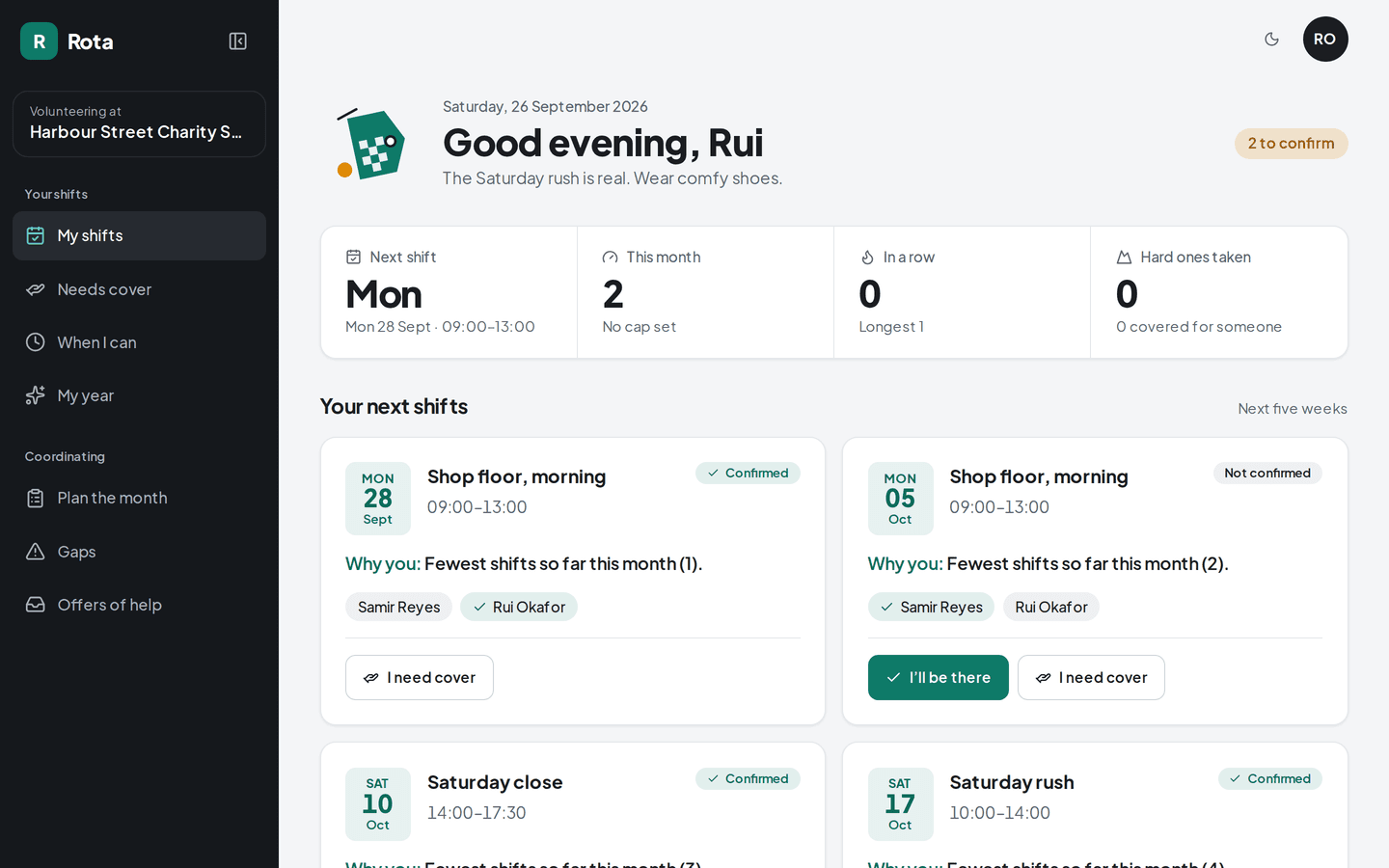Click the Saturday rush shift title

(1012, 782)
